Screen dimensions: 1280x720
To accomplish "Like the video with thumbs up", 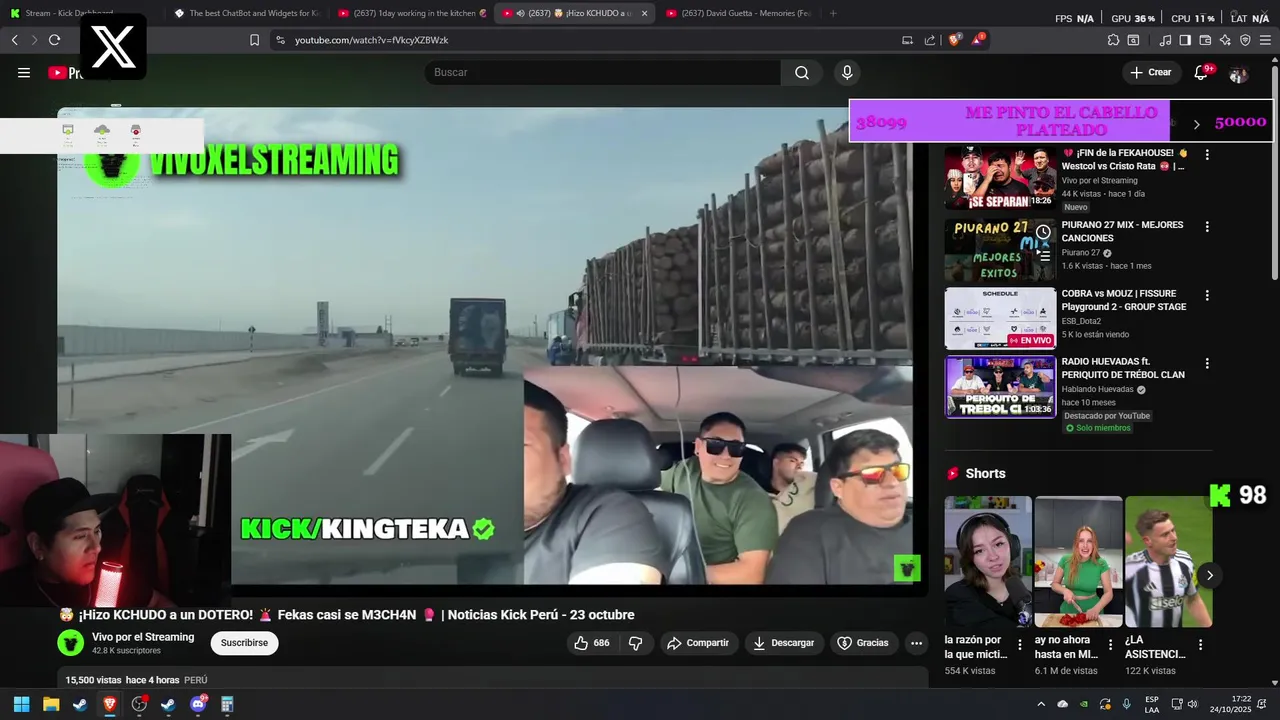I will coord(592,643).
